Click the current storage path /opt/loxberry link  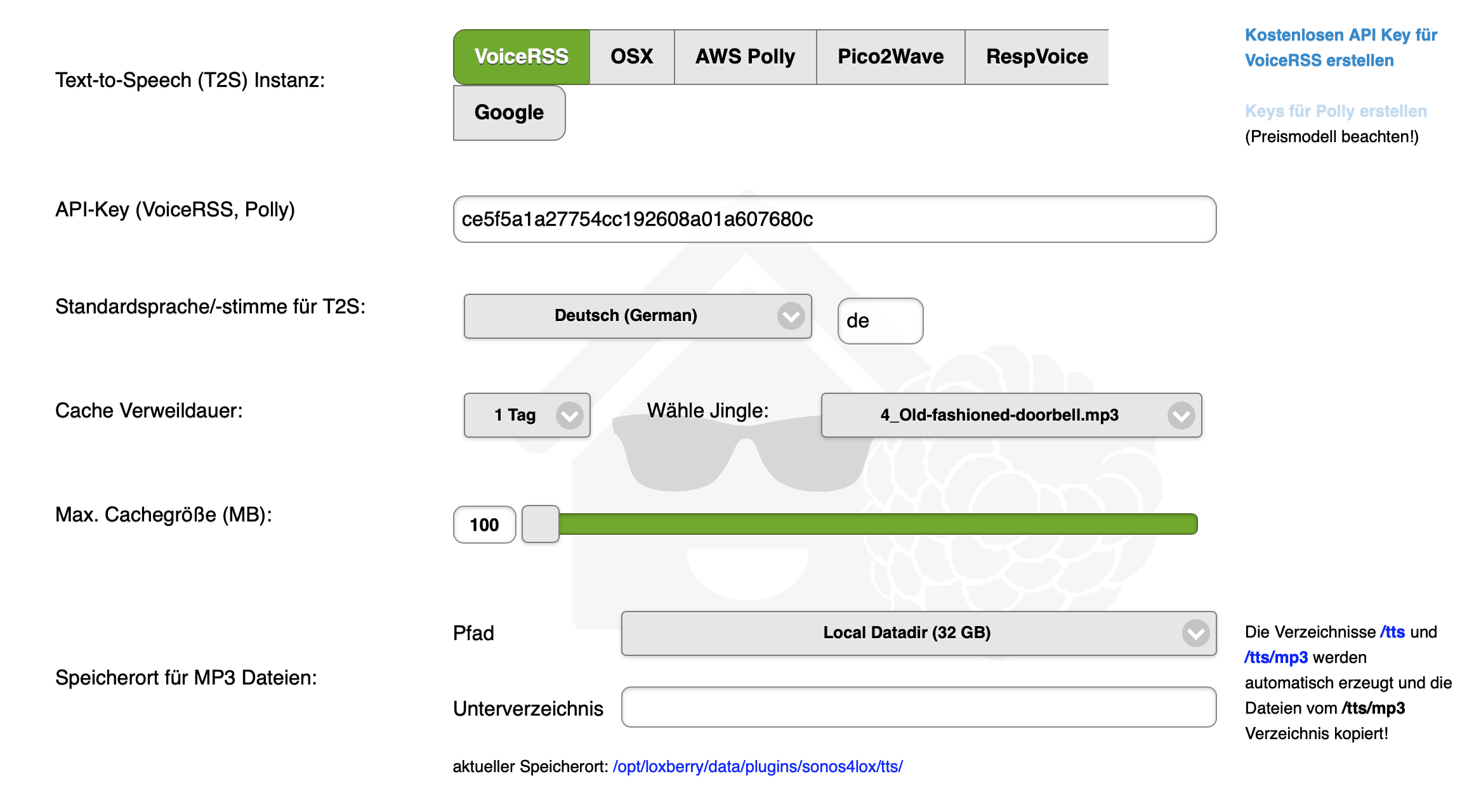tap(757, 766)
